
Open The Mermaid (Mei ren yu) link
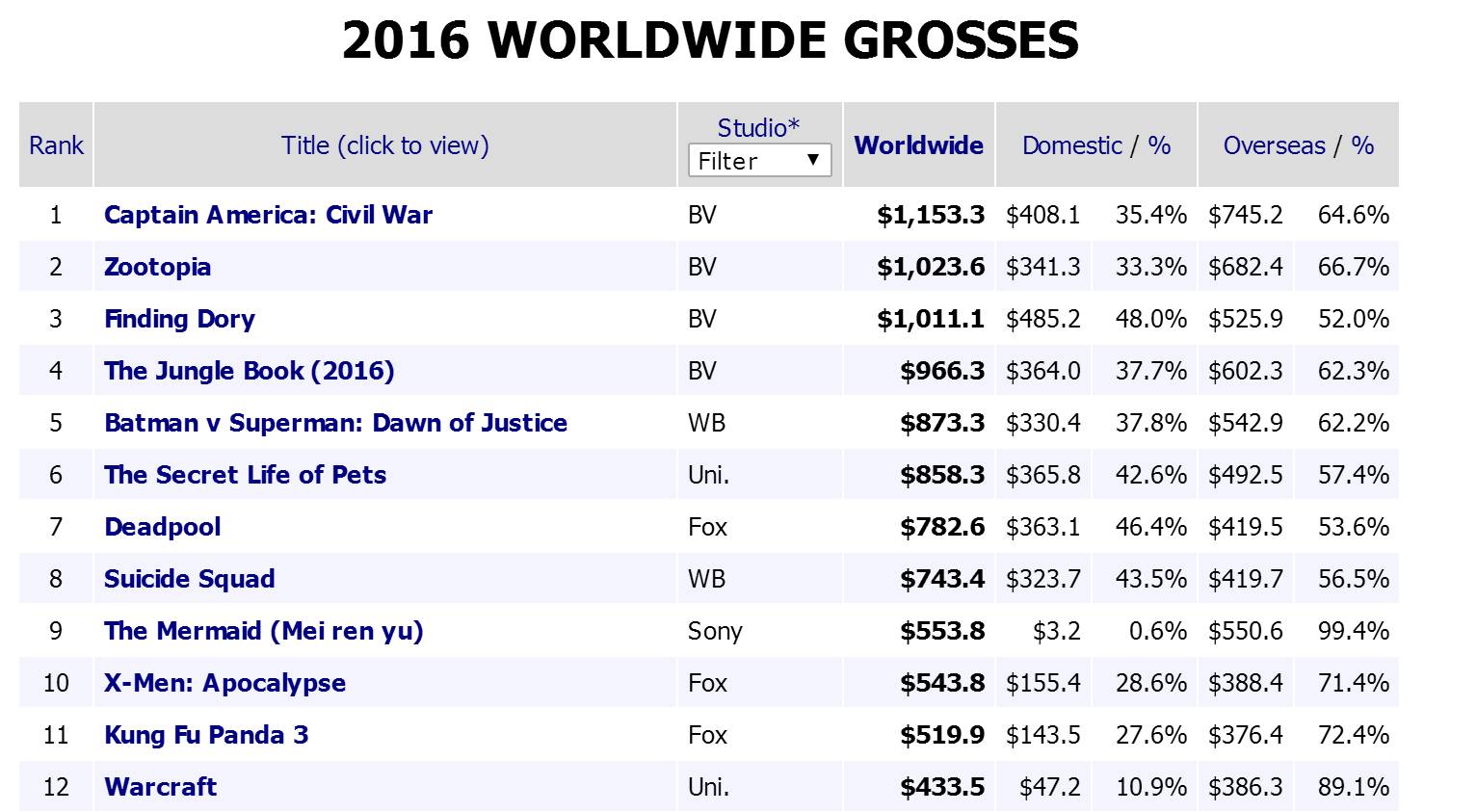[x=263, y=631]
